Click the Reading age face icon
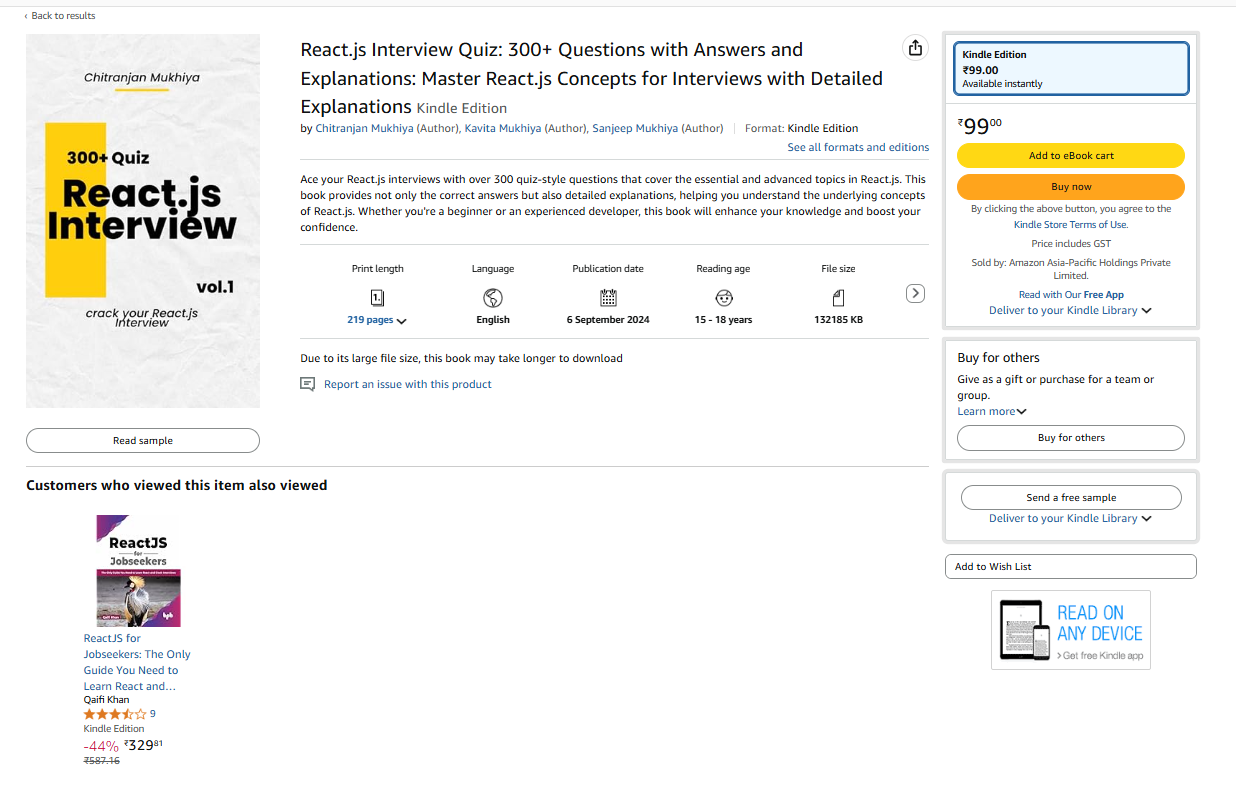1236x789 pixels. pyautogui.click(x=724, y=298)
